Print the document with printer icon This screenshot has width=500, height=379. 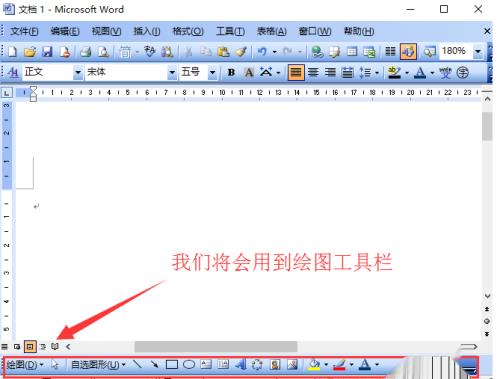pos(86,52)
